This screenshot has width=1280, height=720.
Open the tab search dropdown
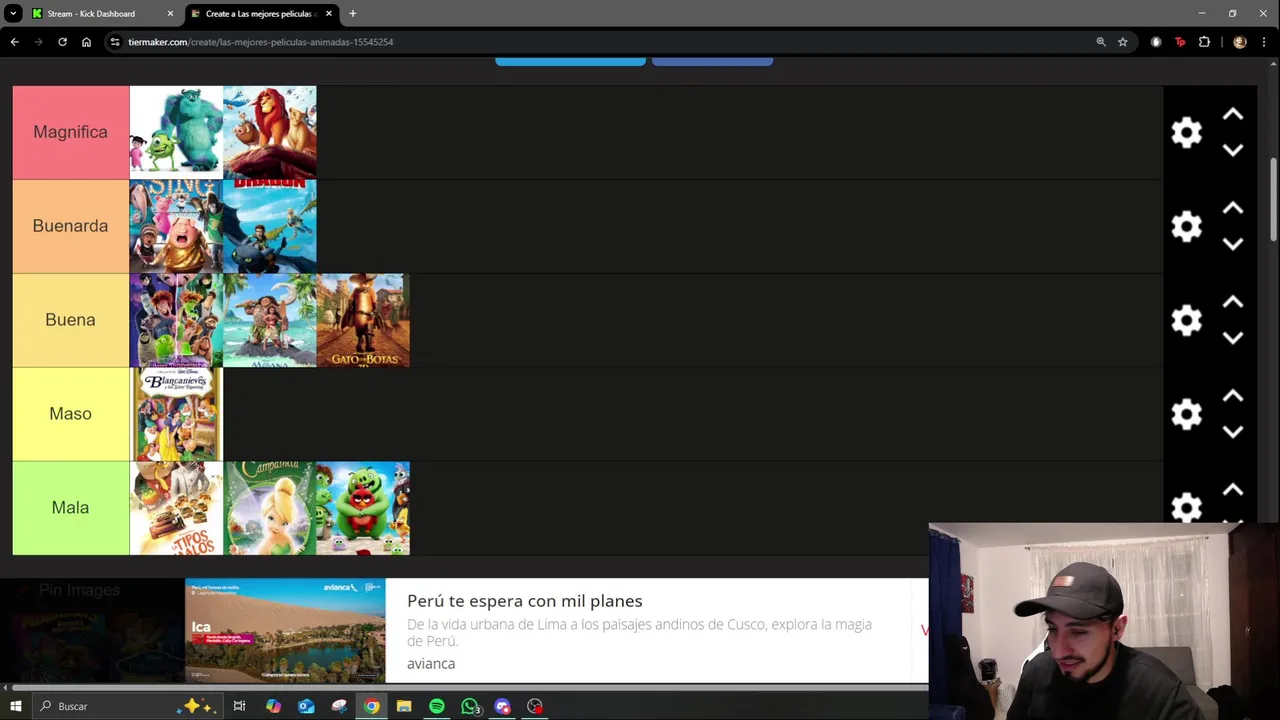pyautogui.click(x=13, y=14)
